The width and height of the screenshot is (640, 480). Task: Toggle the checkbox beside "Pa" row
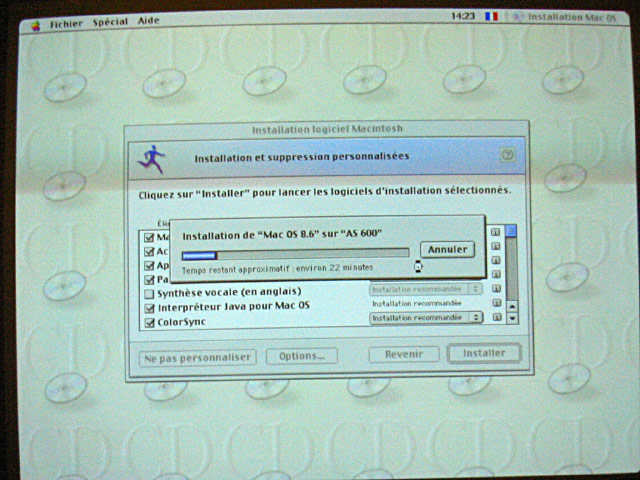pos(149,280)
